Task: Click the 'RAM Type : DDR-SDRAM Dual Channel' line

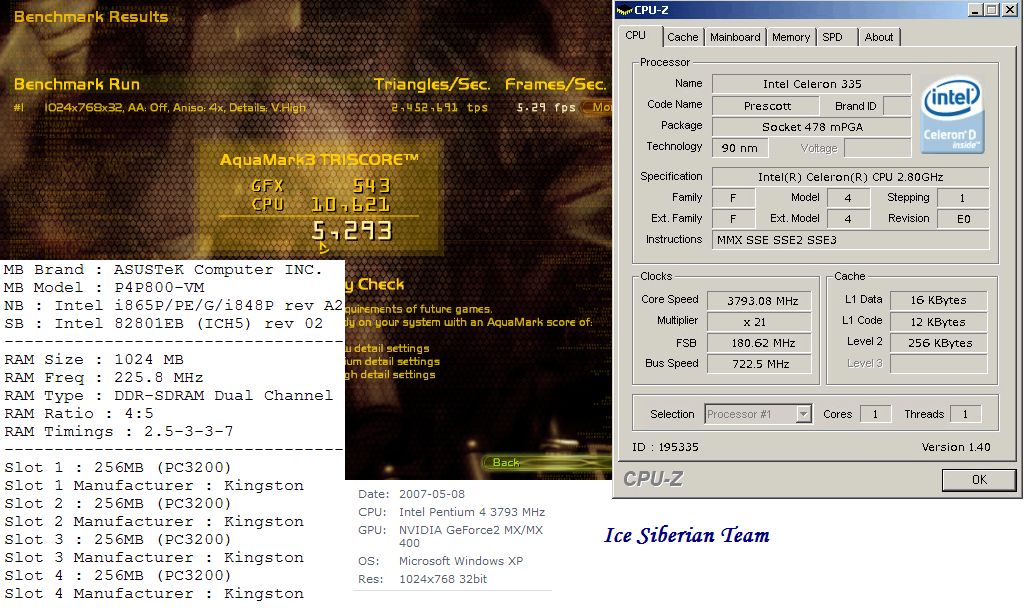Action: (168, 396)
